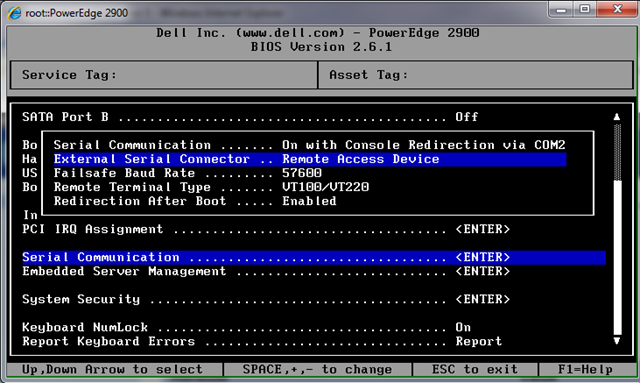Select the Redirection After Boot row
Viewport: 640px width, 383px height.
click(195, 201)
